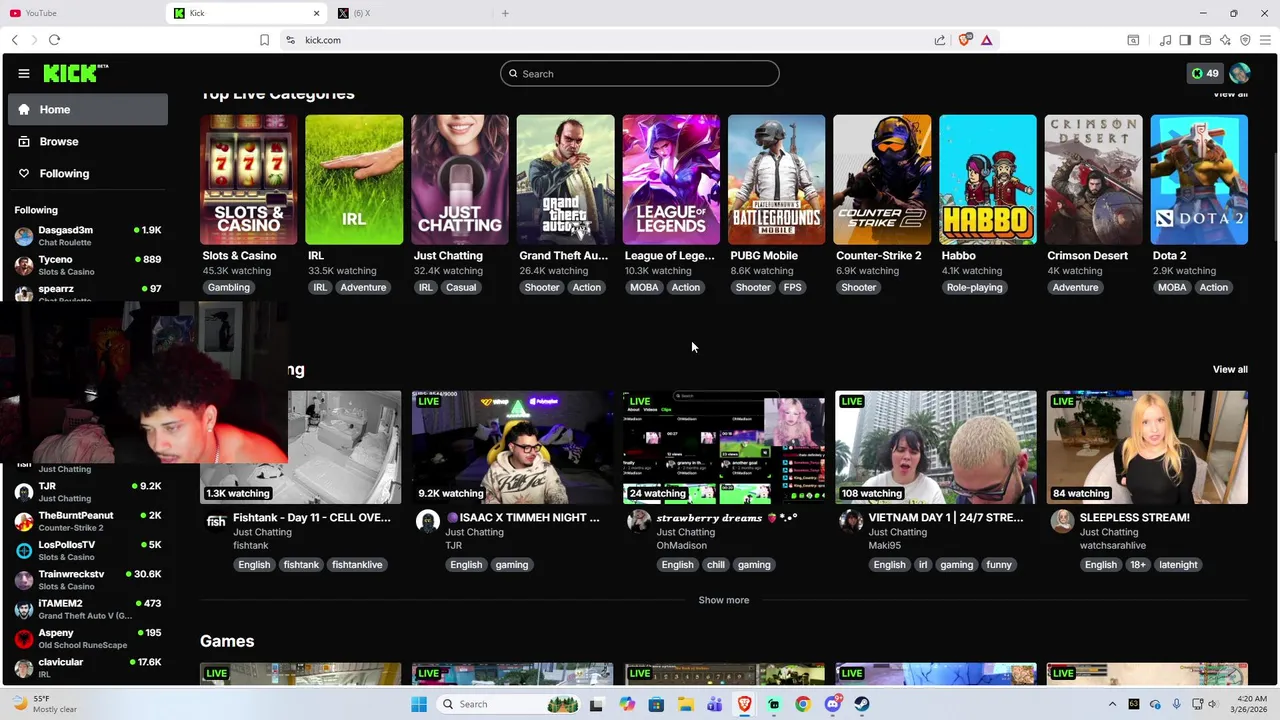The height and width of the screenshot is (720, 1280).
Task: Click the share page icon in address bar
Action: [x=940, y=40]
